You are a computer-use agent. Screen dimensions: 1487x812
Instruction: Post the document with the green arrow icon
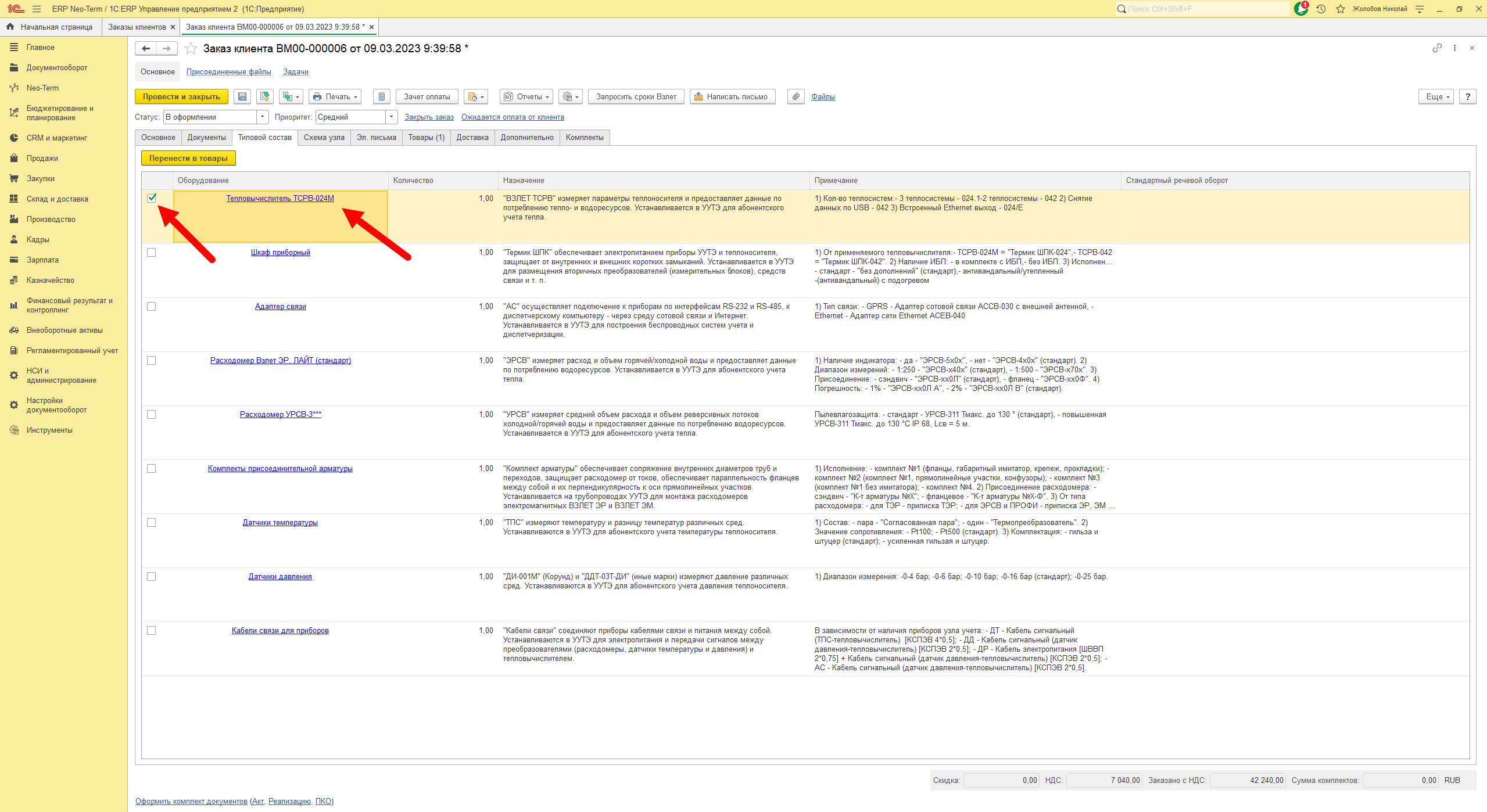(x=264, y=96)
